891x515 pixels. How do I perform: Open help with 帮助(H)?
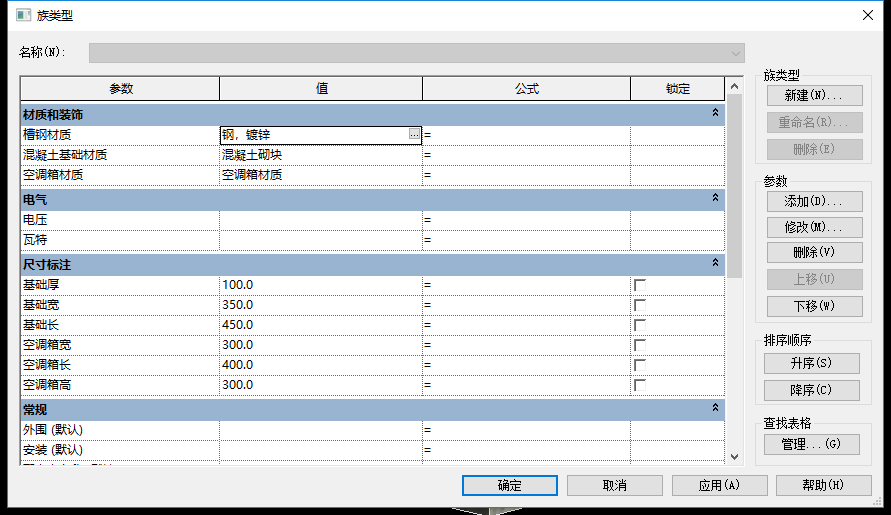pyautogui.click(x=823, y=485)
